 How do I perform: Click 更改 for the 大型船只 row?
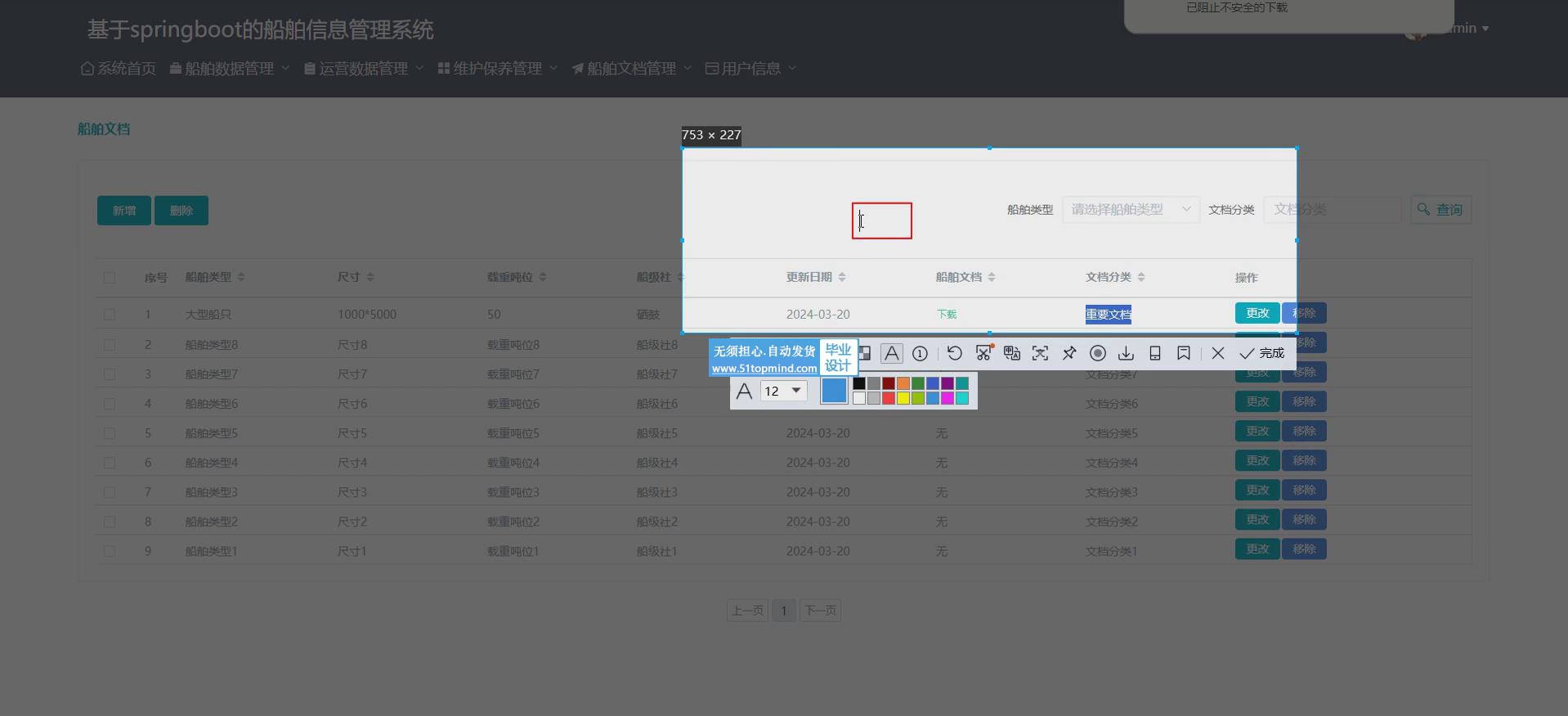[1257, 313]
